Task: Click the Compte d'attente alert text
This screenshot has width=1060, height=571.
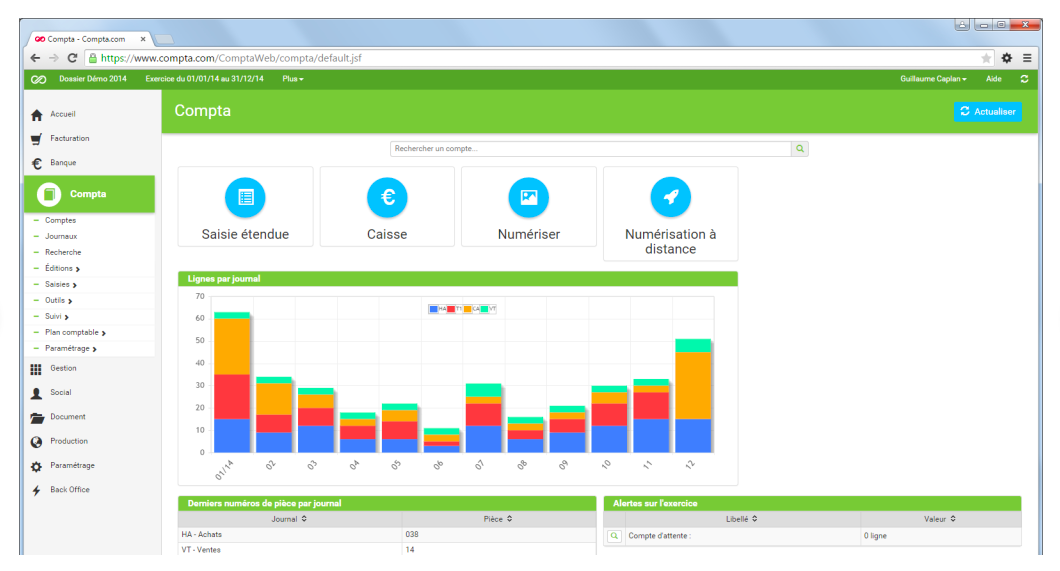Action: 659,536
